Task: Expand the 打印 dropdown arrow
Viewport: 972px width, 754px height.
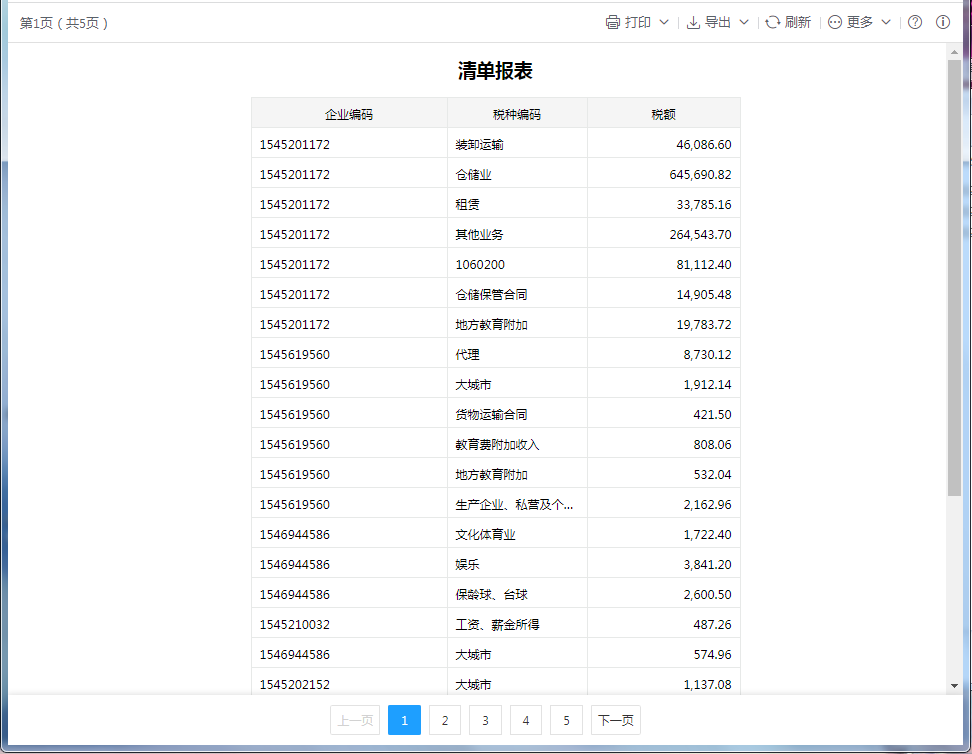Action: (664, 22)
